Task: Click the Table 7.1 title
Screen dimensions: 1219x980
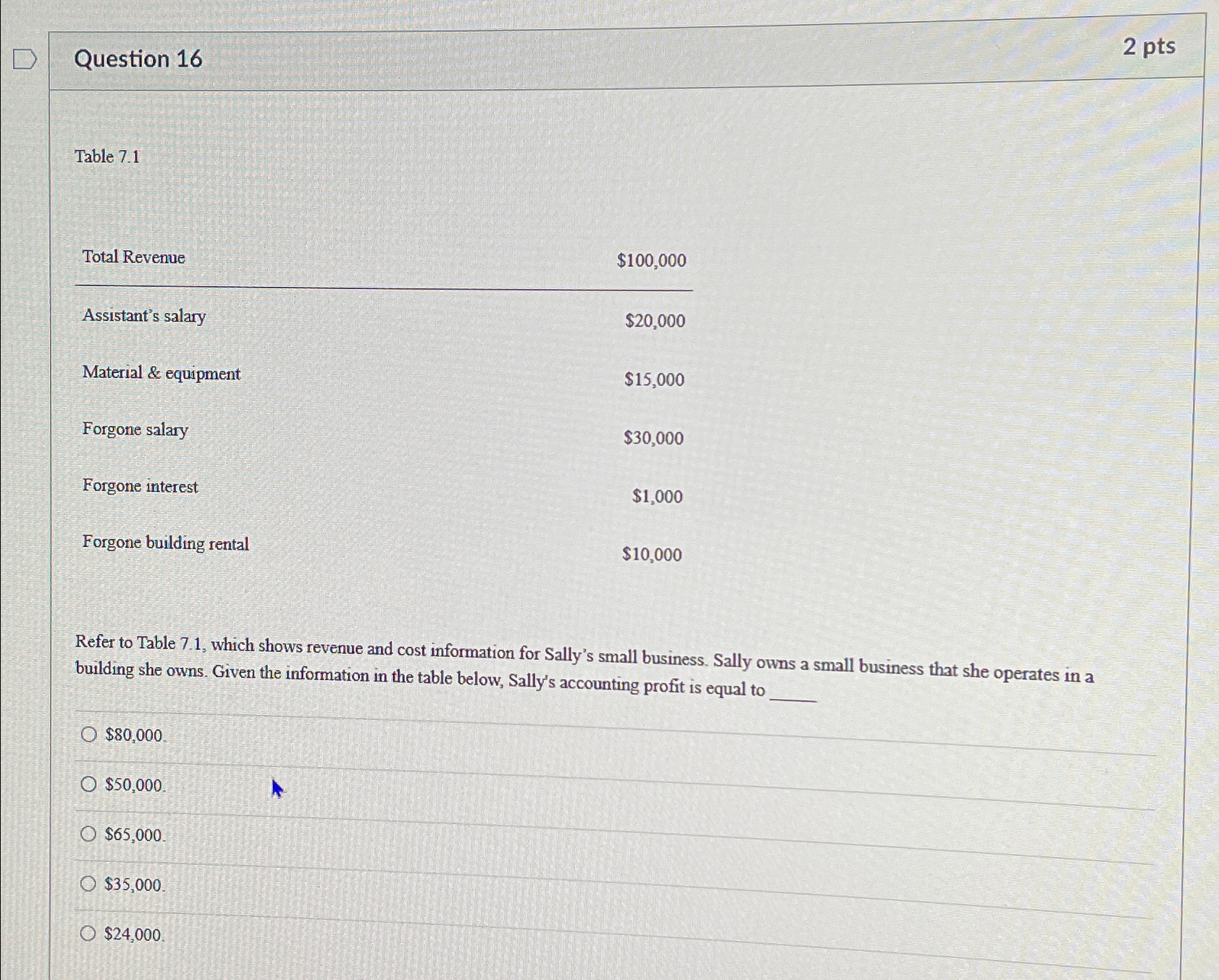Action: [107, 156]
